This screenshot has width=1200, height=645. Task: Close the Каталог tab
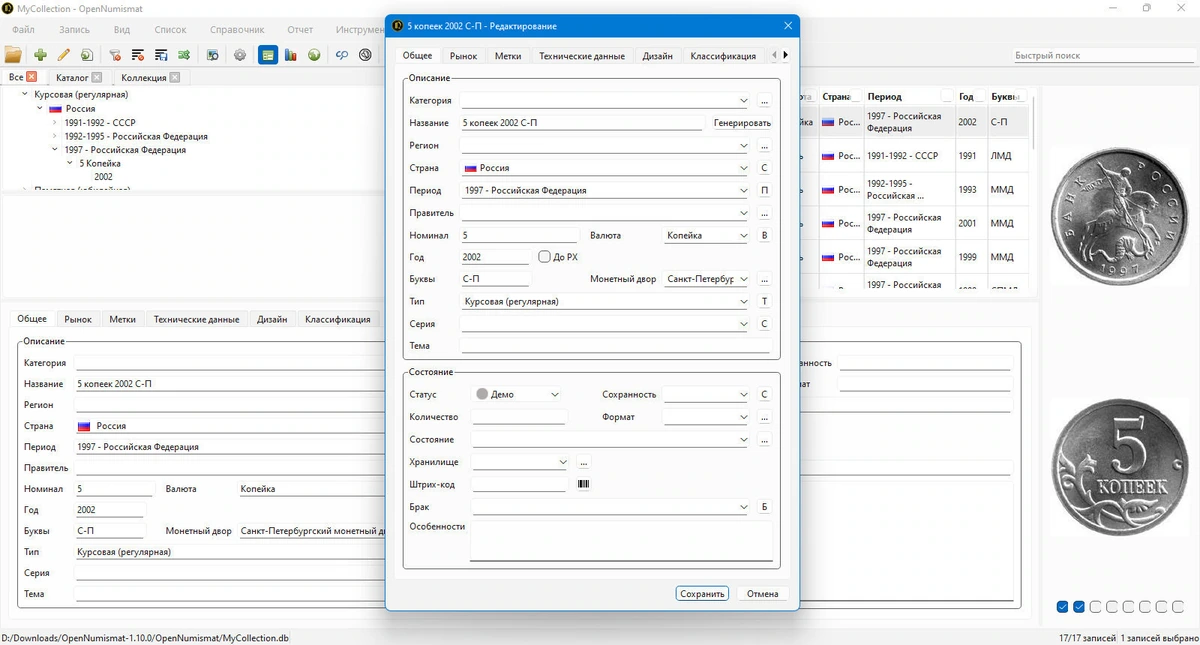point(96,77)
